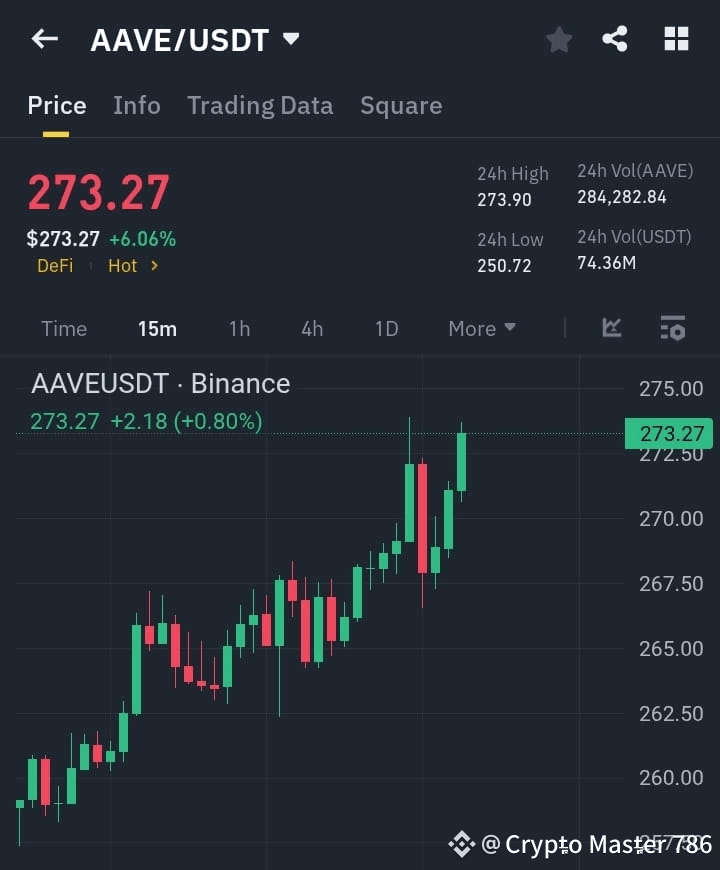Toggle the 15m candle interval
This screenshot has width=720, height=870.
click(x=157, y=328)
